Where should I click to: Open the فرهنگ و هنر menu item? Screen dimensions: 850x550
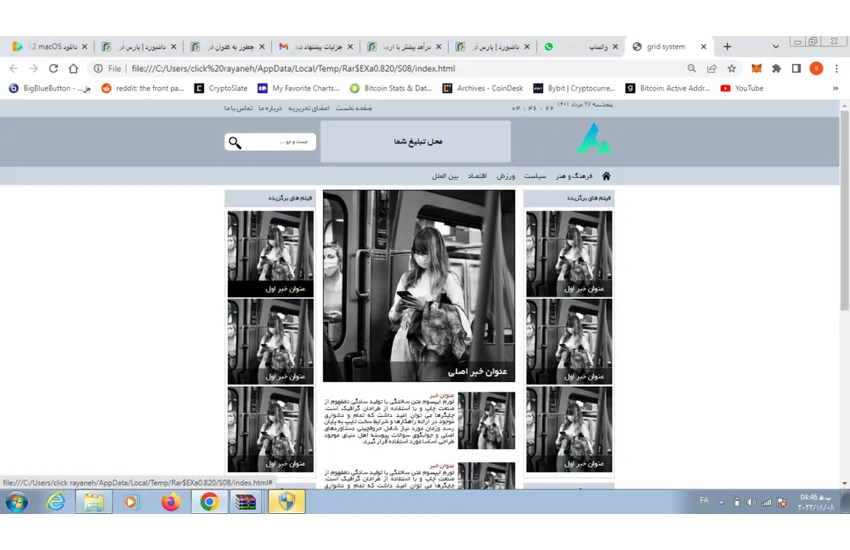574,176
